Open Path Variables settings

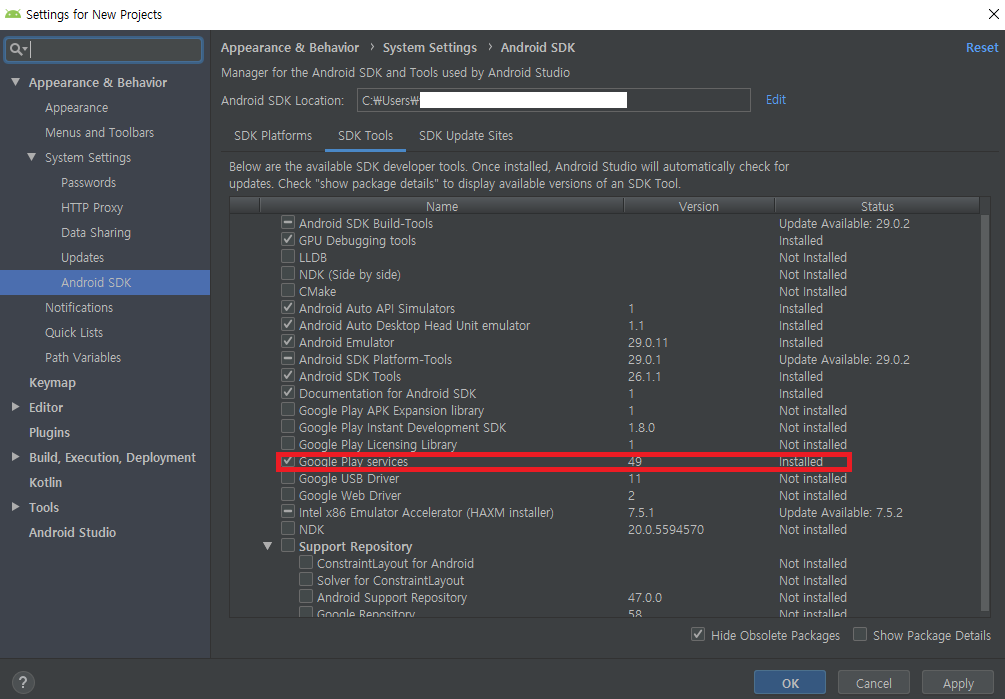83,358
